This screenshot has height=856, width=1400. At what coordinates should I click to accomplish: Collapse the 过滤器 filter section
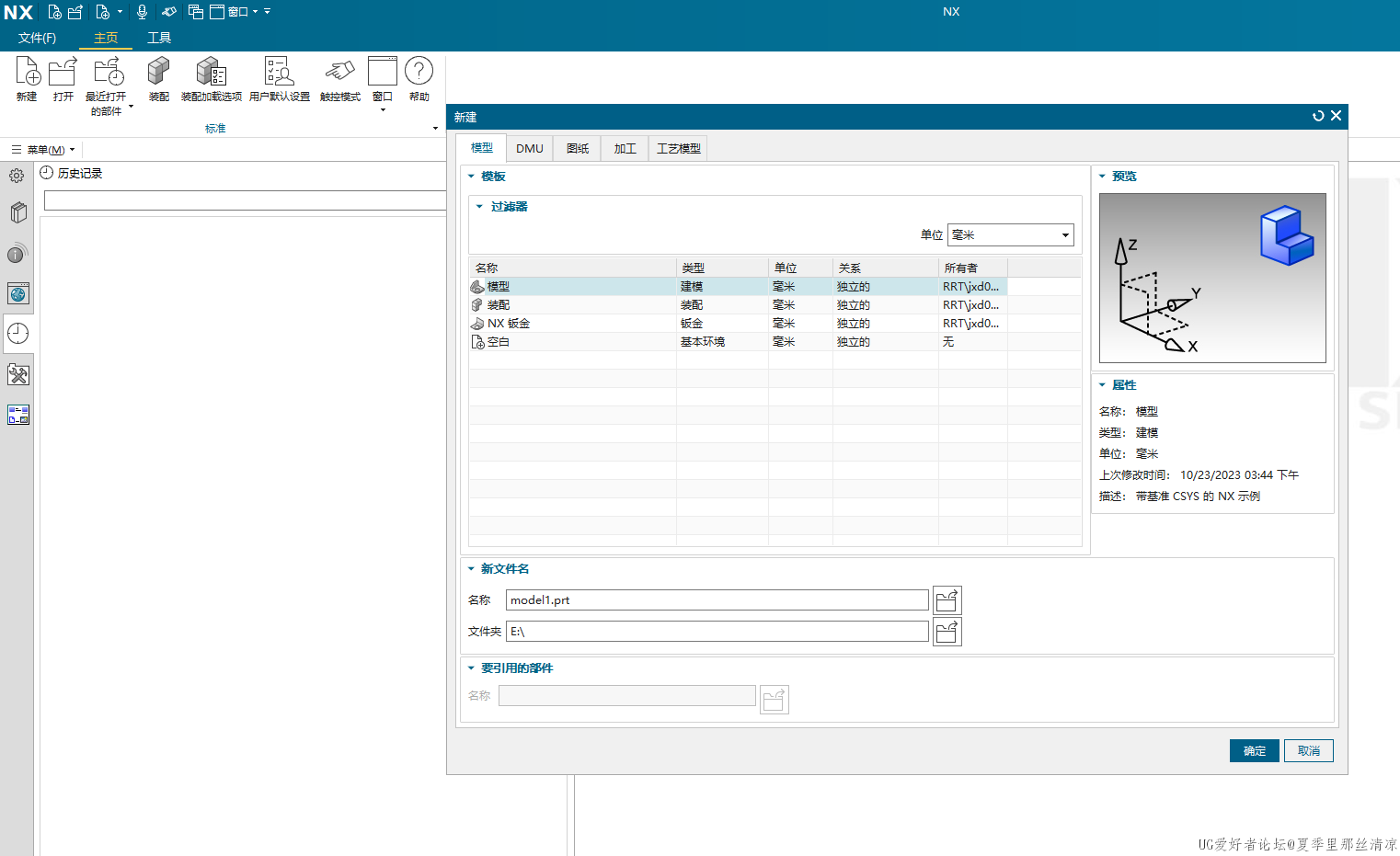479,207
